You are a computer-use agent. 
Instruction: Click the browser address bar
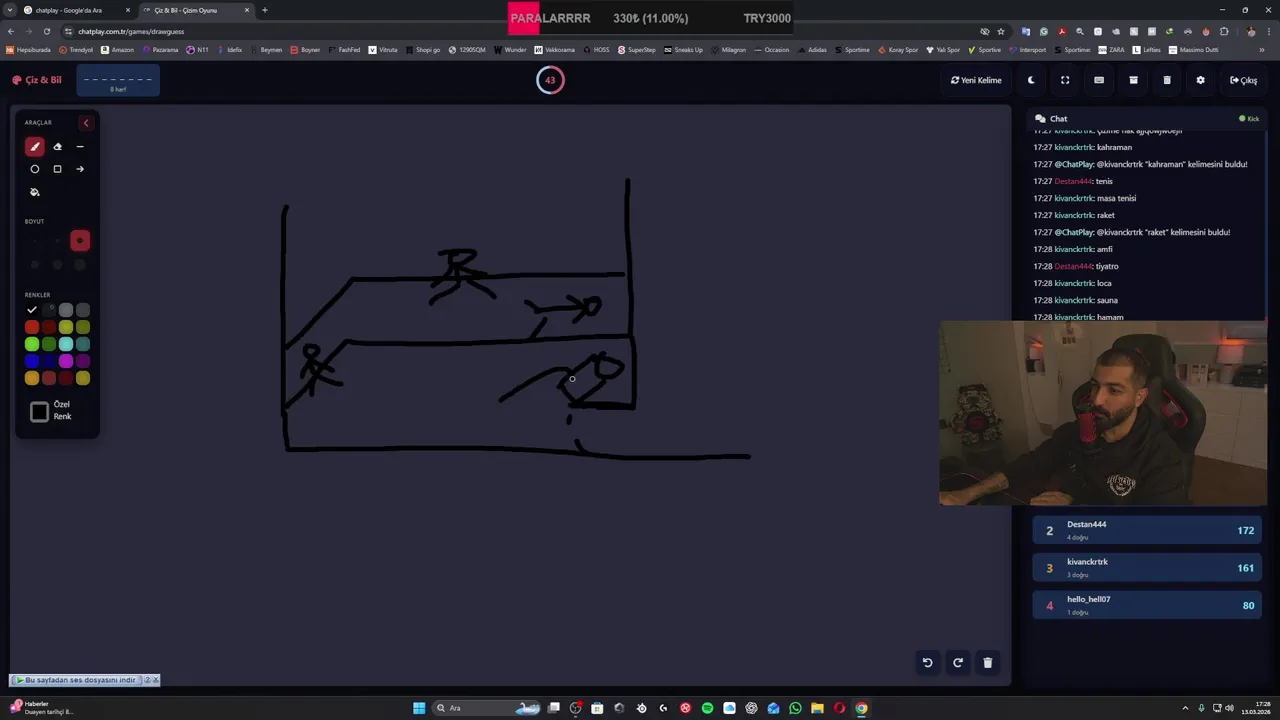pyautogui.click(x=520, y=31)
